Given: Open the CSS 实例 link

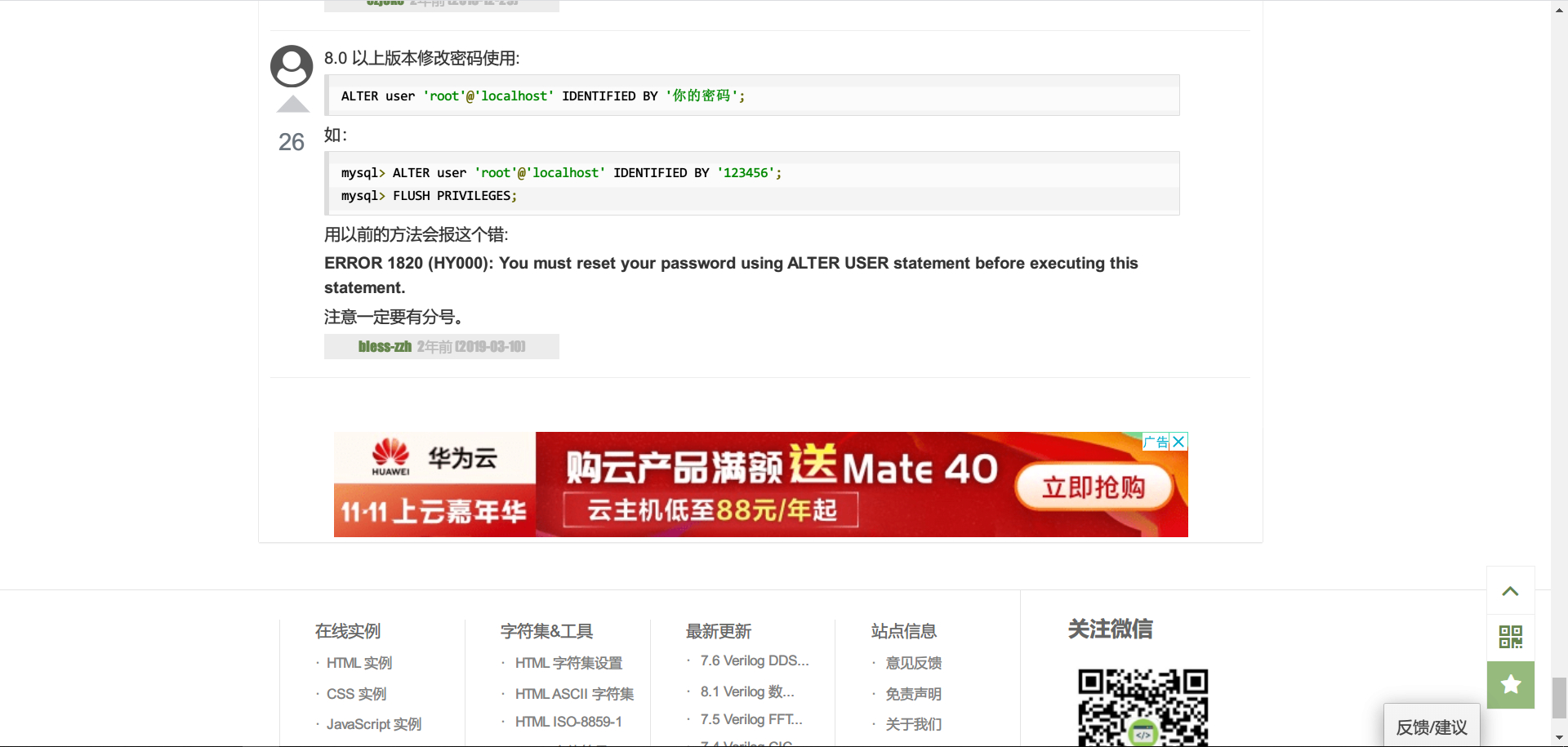Looking at the screenshot, I should click(356, 694).
